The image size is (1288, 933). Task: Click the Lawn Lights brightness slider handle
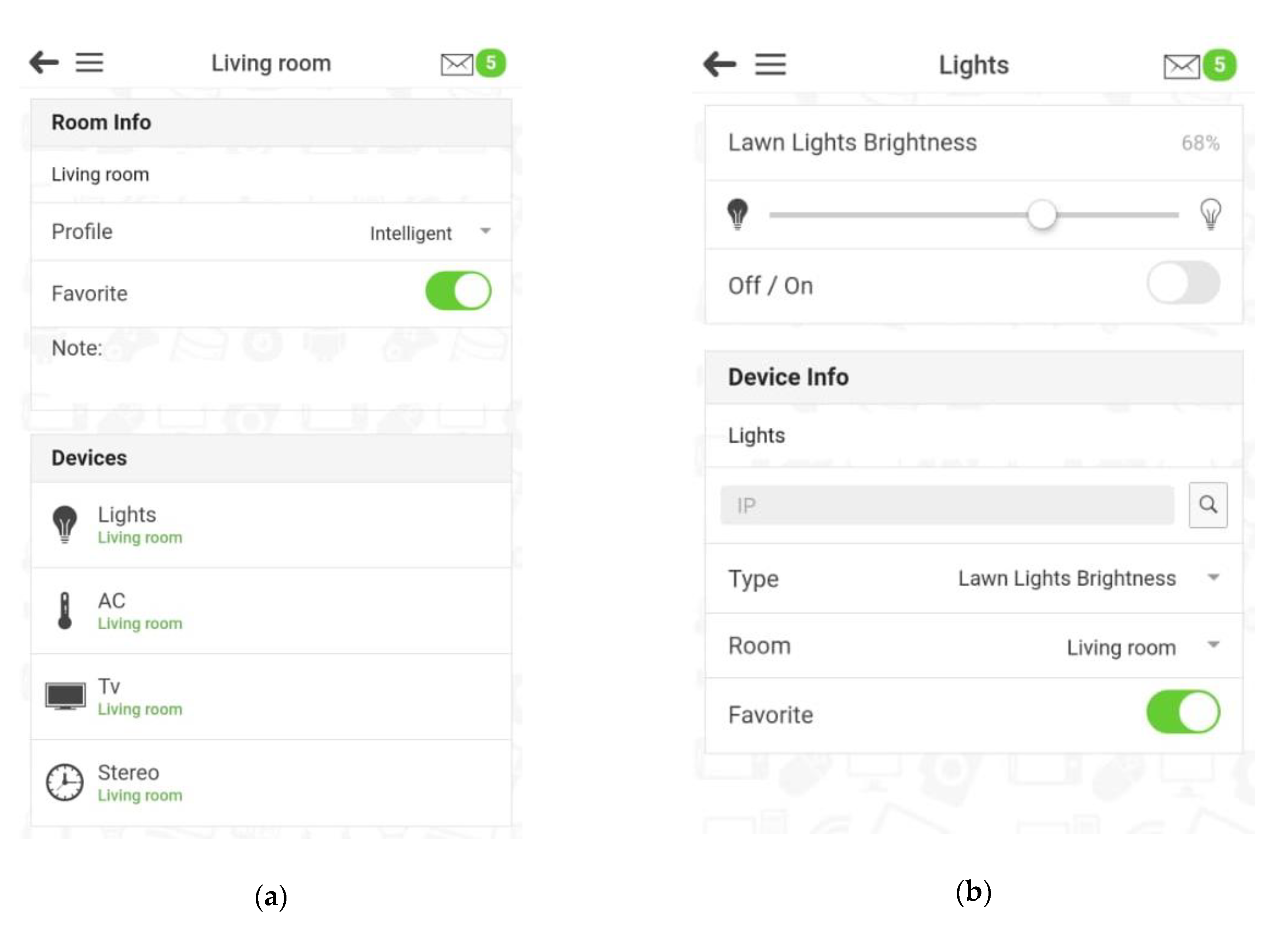pos(1041,215)
